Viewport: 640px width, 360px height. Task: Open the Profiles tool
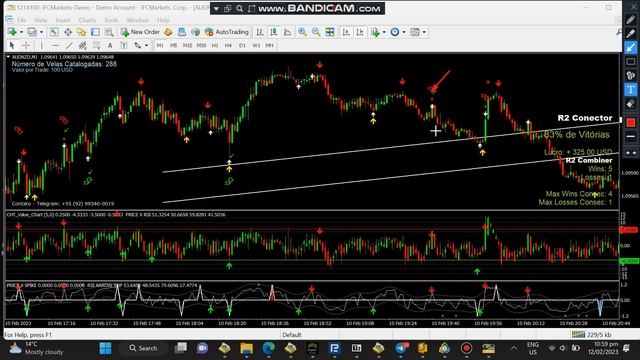(32, 32)
